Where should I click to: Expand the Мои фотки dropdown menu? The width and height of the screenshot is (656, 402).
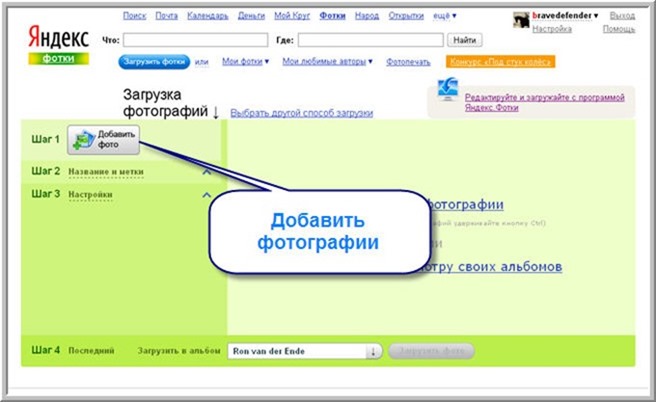pos(245,61)
